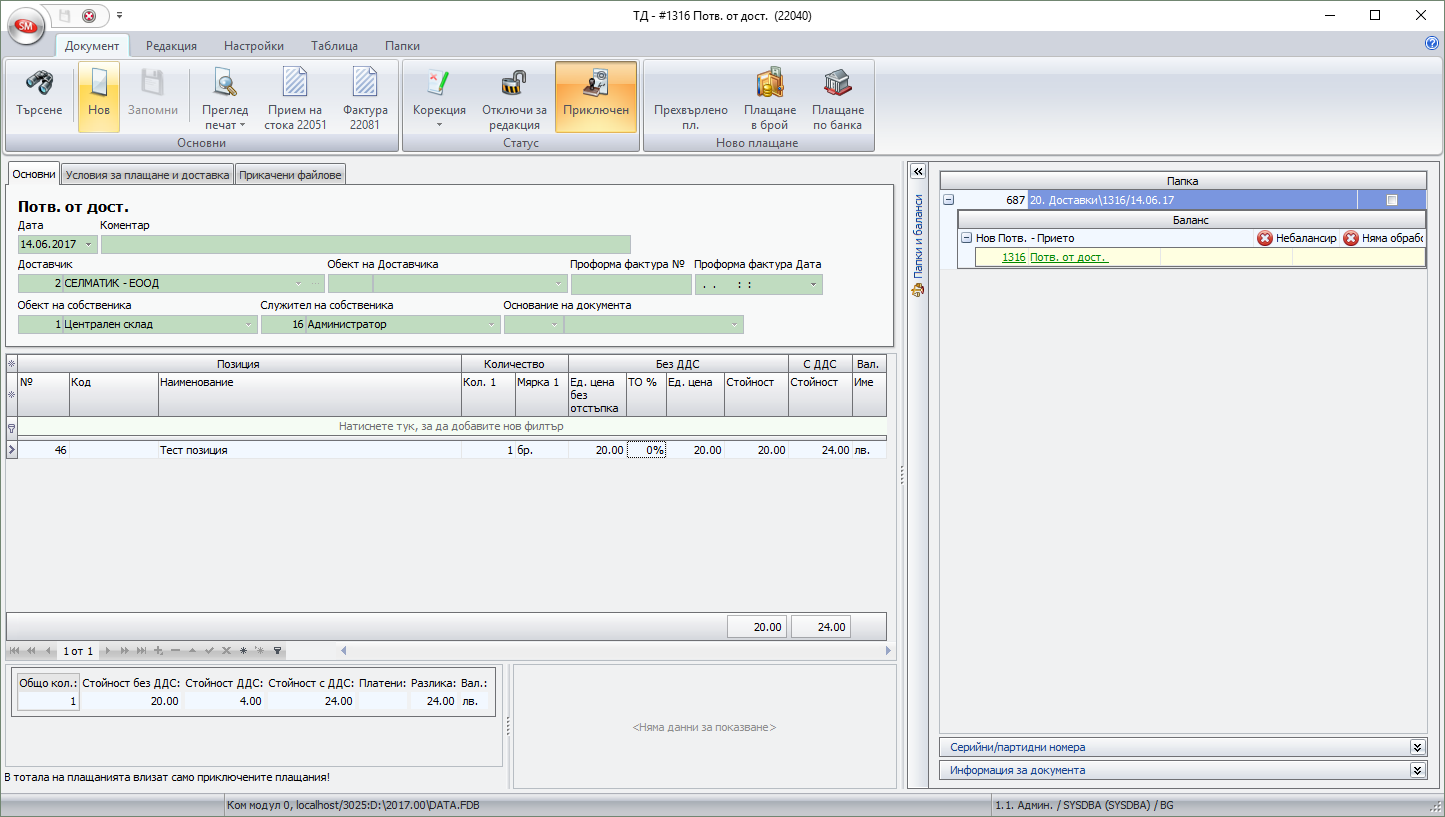1445x817 pixels.
Task: Select the Основни tab
Action: coord(34,174)
